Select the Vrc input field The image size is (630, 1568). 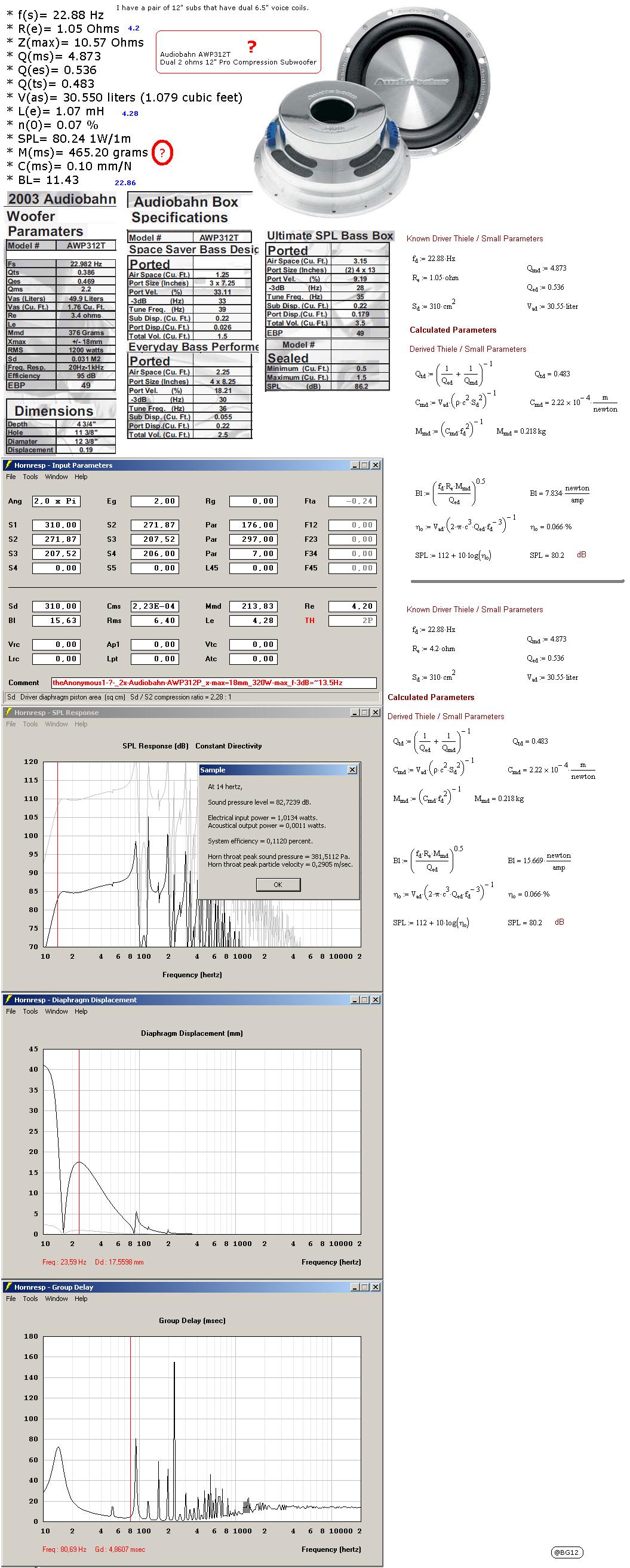coord(56,645)
